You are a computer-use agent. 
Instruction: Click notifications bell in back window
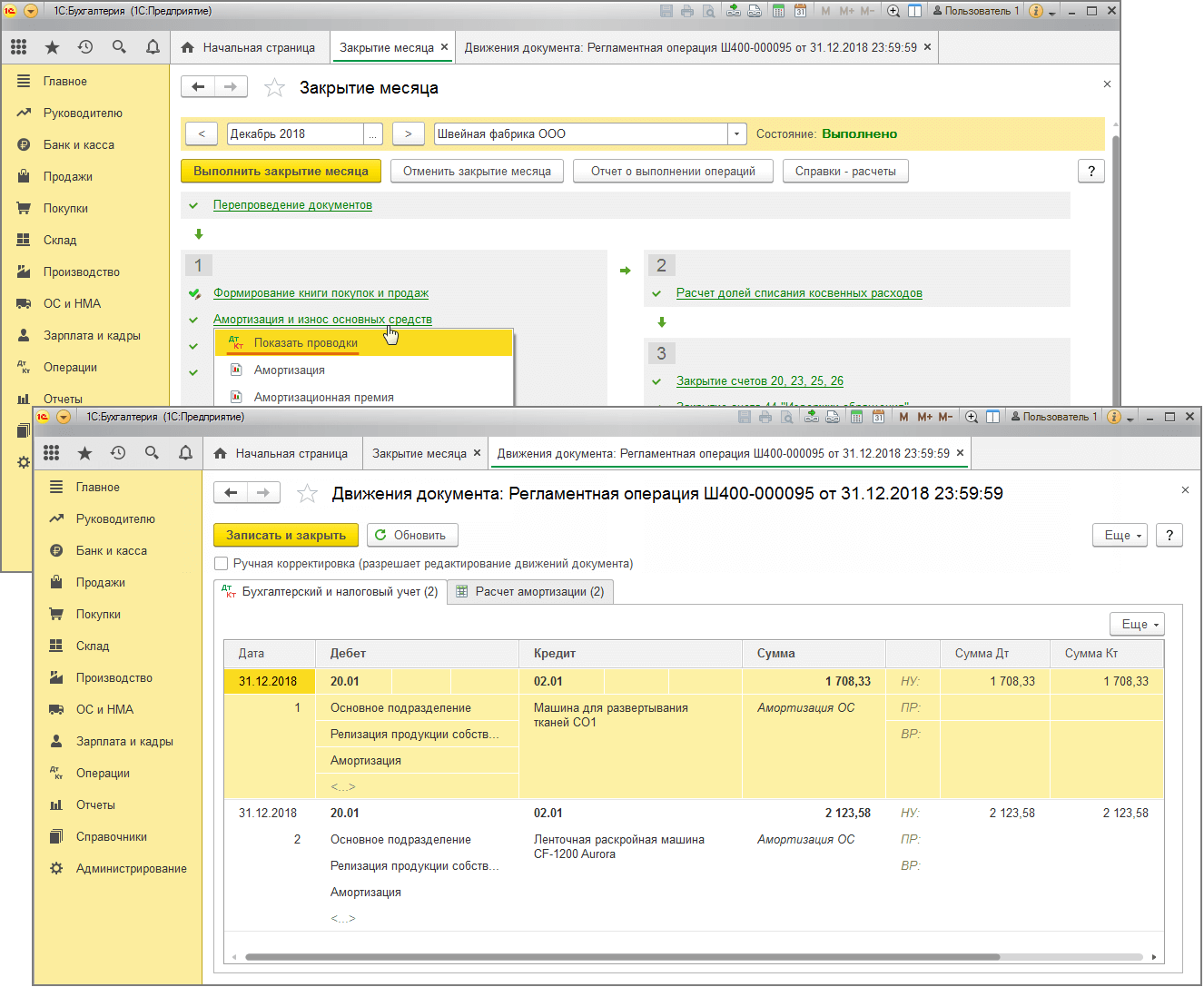click(153, 47)
